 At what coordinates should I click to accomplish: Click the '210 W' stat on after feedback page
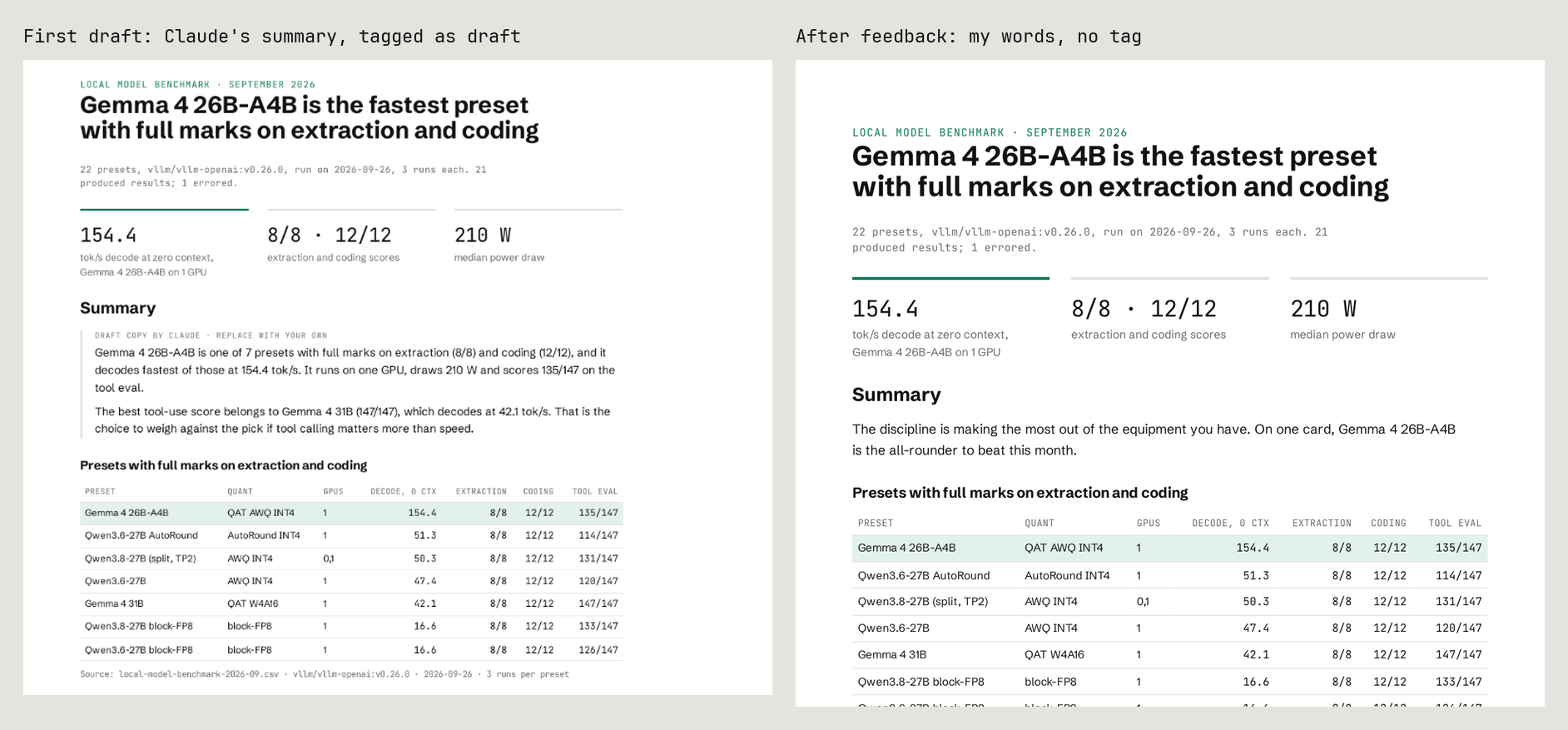pos(1323,310)
